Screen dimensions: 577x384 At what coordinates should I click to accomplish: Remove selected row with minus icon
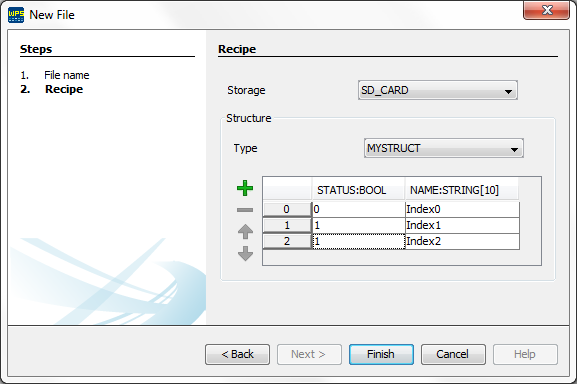tap(245, 210)
